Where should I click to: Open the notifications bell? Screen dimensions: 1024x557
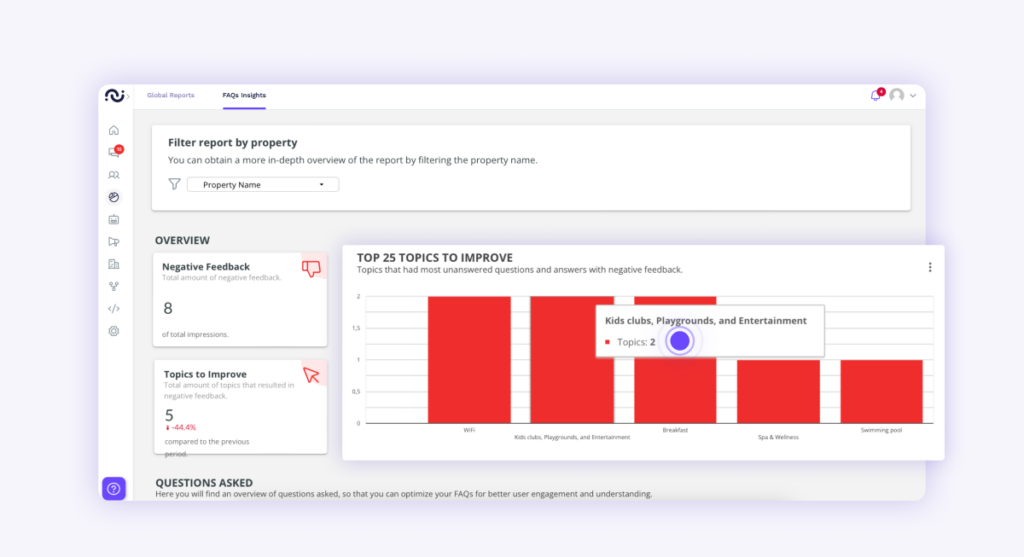(x=876, y=95)
